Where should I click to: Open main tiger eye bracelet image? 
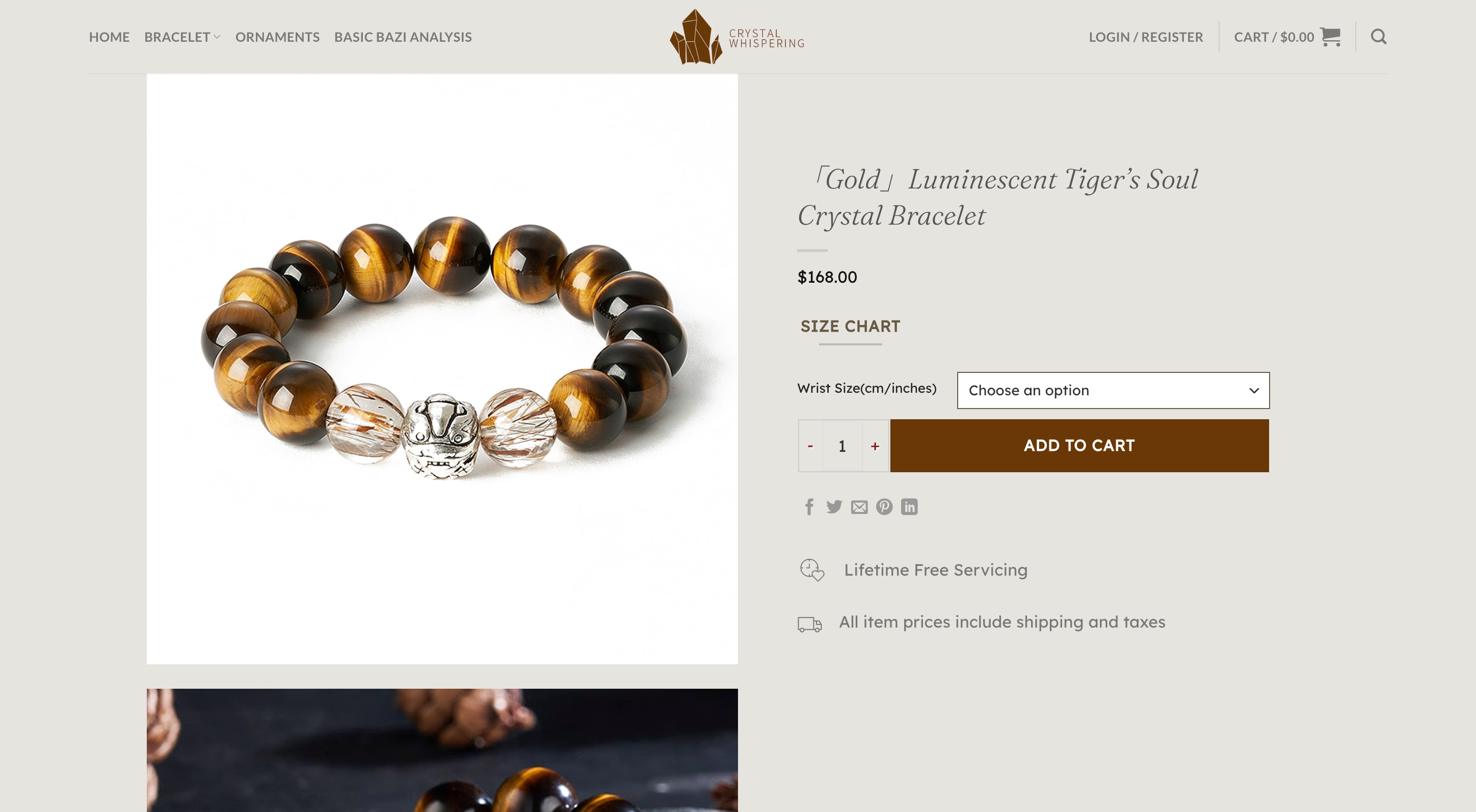coord(442,369)
